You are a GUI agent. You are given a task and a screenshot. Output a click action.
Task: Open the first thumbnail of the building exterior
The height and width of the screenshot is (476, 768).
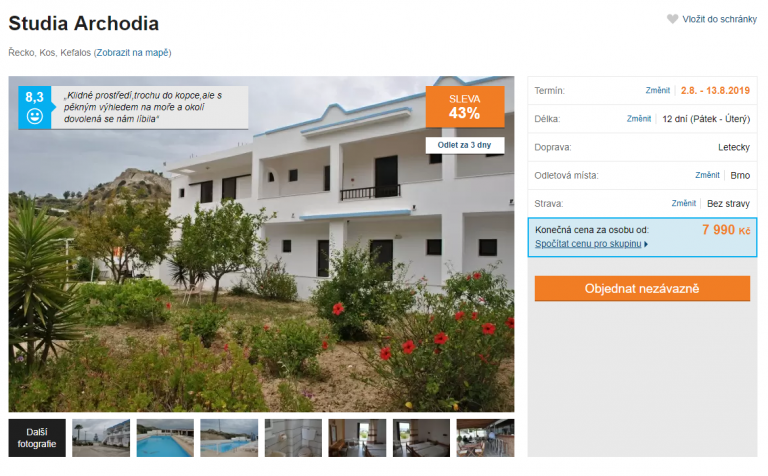(101, 438)
